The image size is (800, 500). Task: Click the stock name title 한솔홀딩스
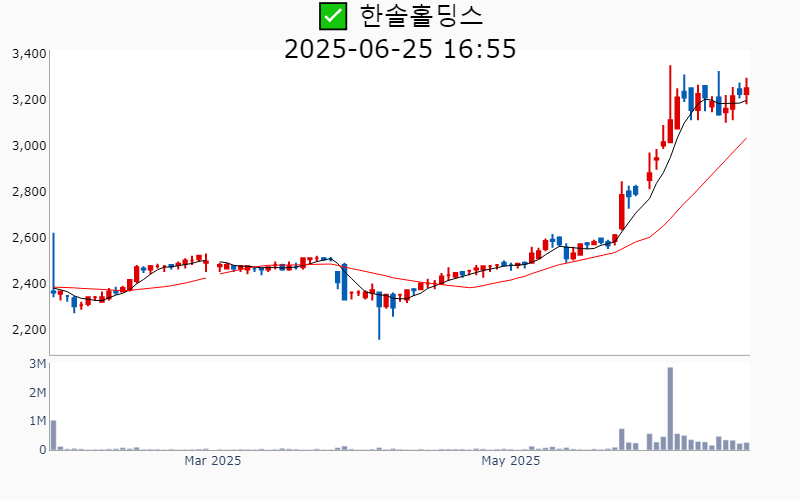click(421, 16)
